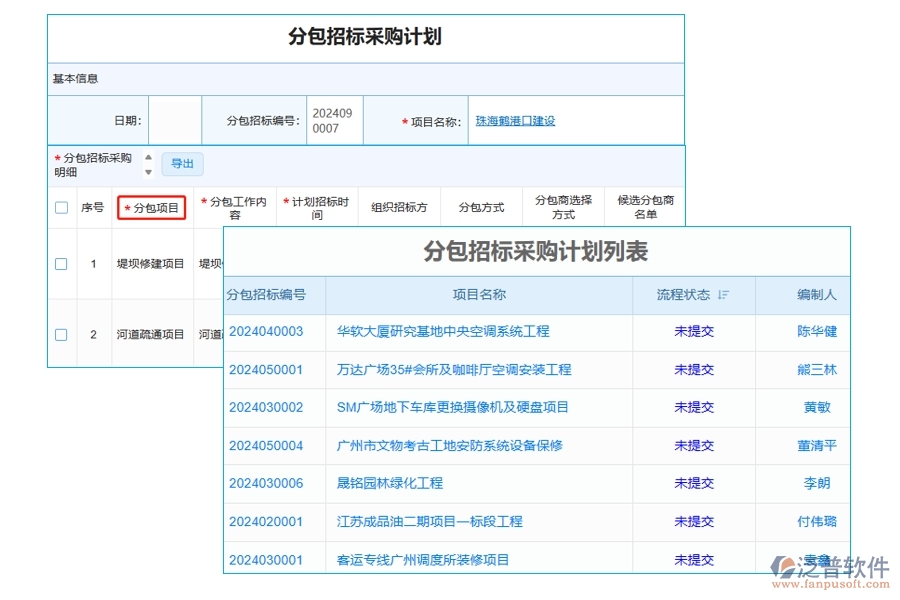Expand 分包招标采购明细 using the down arrow
The height and width of the screenshot is (600, 900).
point(147,173)
